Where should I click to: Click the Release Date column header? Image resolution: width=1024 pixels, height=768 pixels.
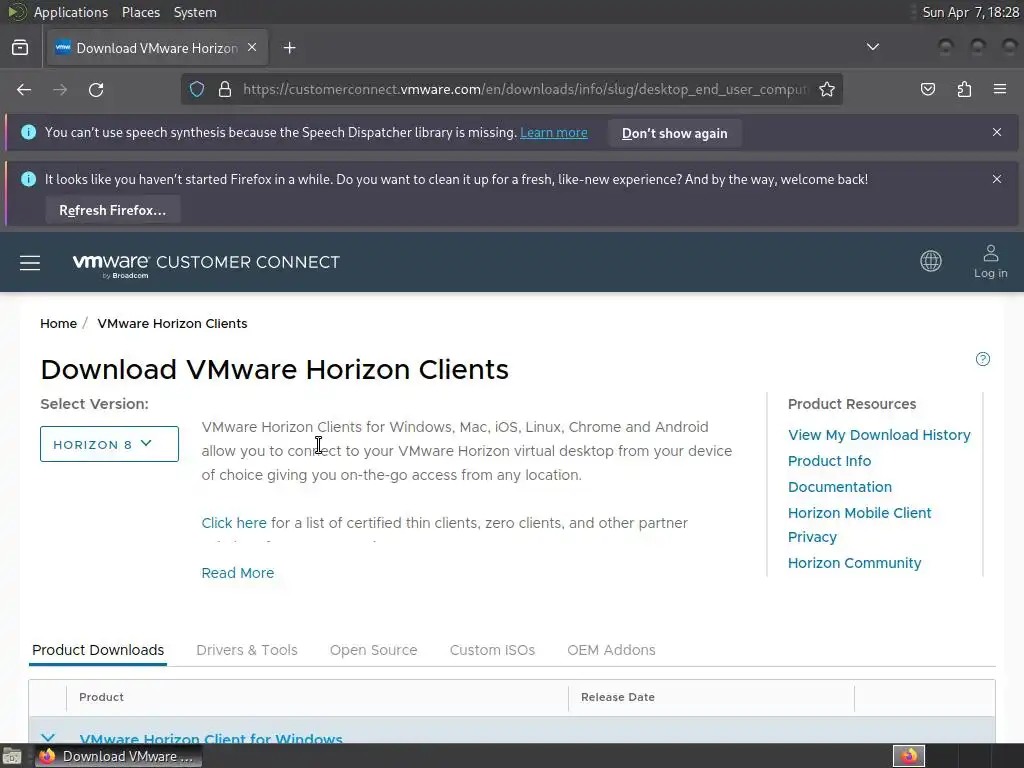point(618,697)
